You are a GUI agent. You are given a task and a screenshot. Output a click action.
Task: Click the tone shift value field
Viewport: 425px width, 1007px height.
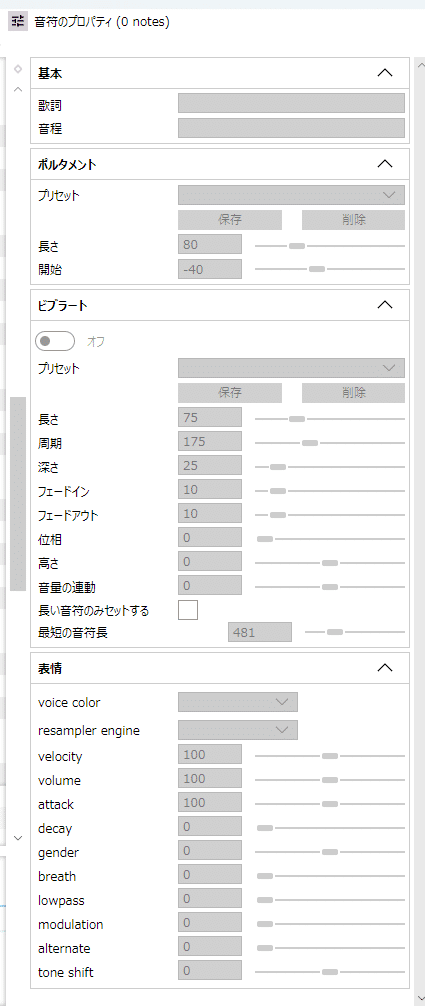tap(210, 970)
